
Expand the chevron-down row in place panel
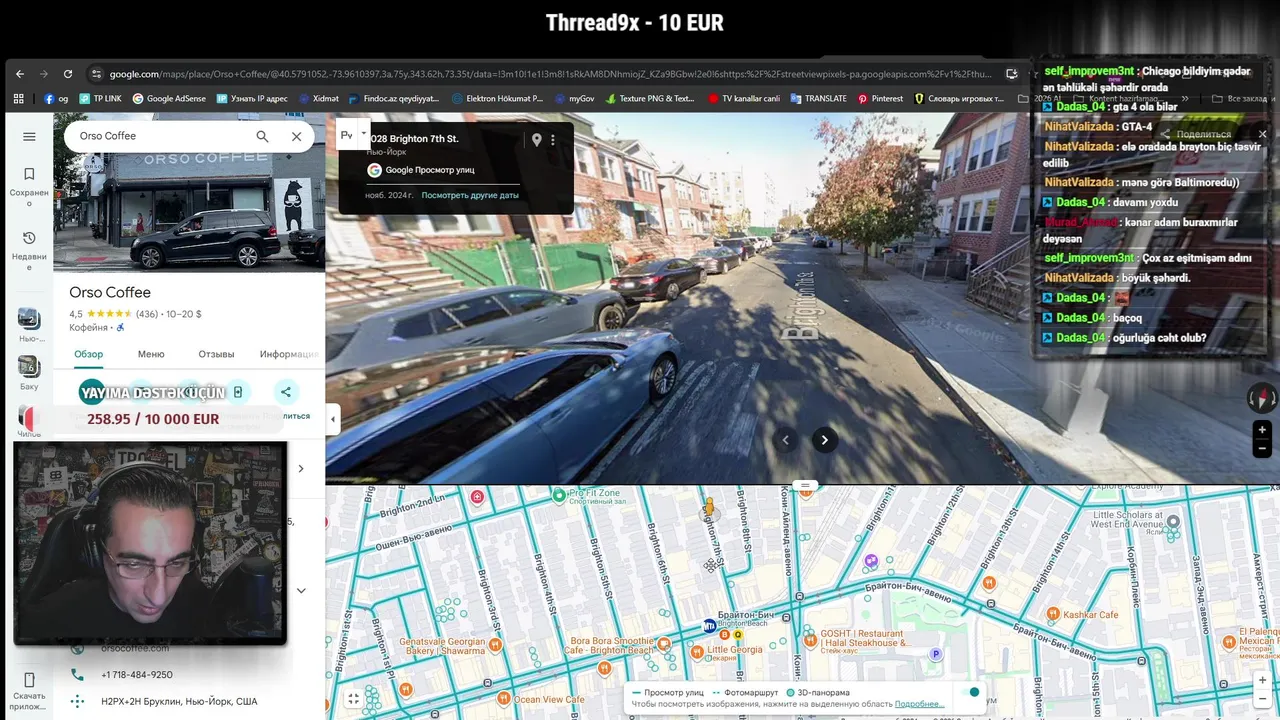coord(301,590)
